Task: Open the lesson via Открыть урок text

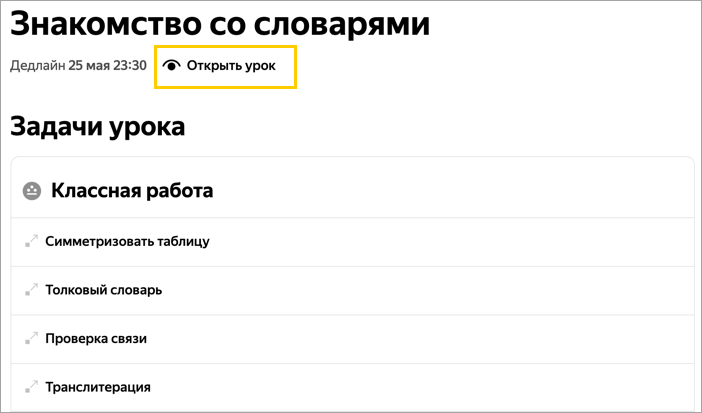Action: [x=231, y=66]
